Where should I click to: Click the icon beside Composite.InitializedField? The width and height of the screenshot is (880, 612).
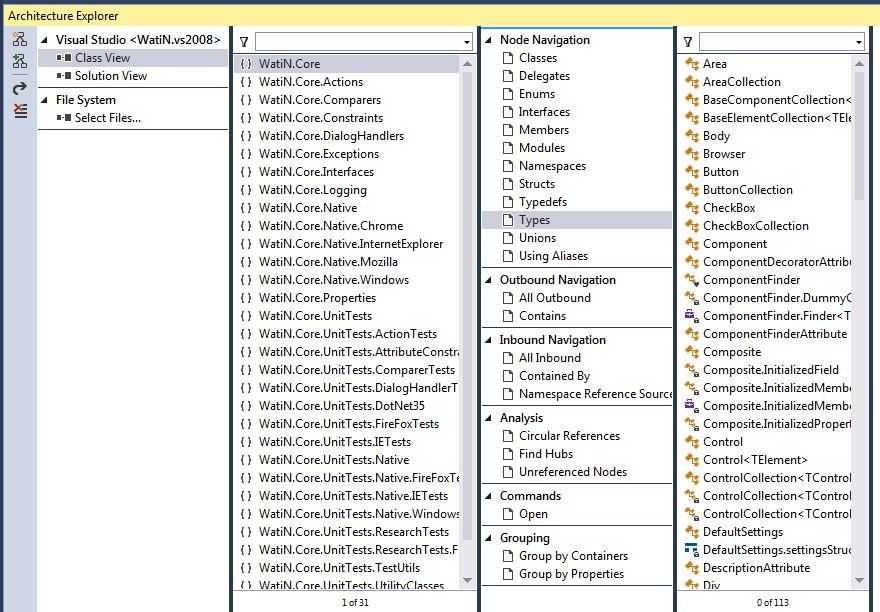click(692, 370)
